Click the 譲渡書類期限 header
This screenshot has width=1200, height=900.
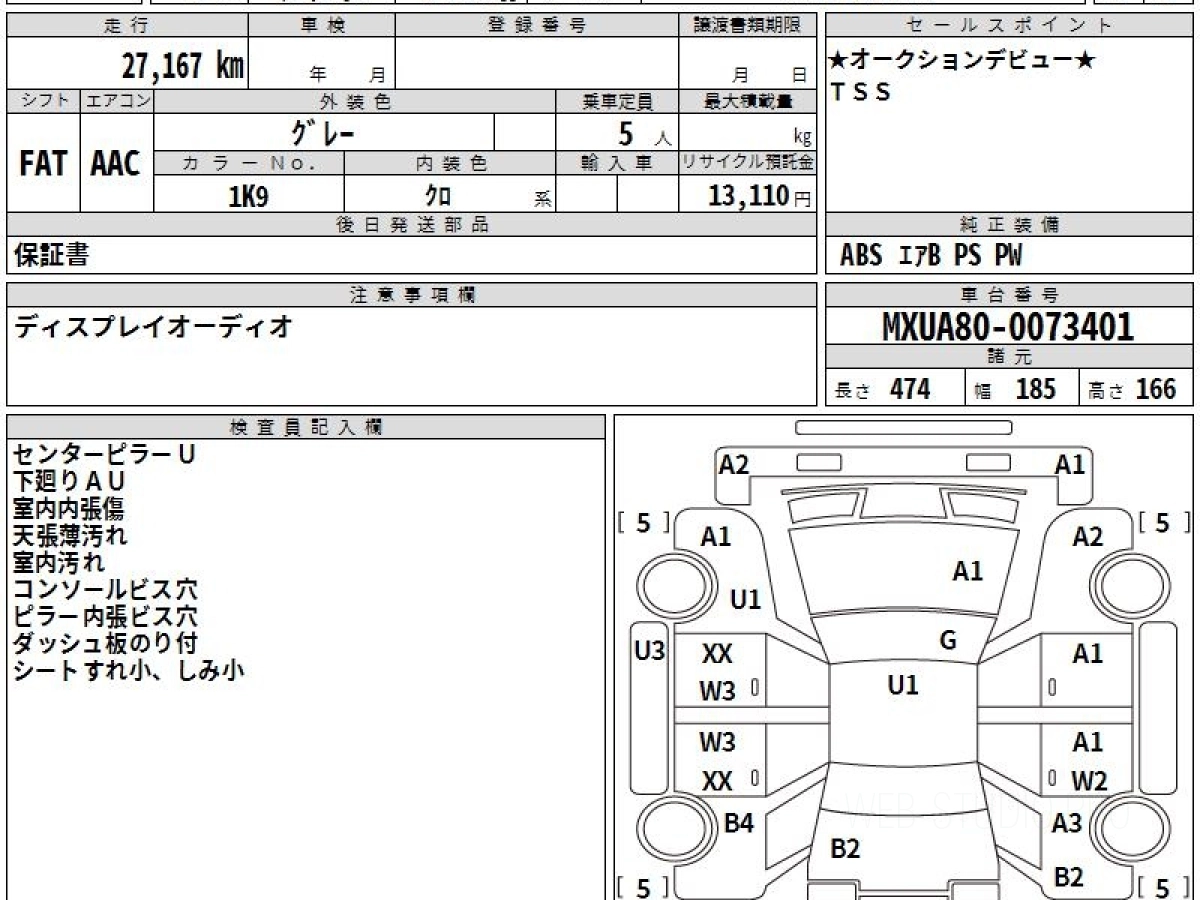(748, 26)
